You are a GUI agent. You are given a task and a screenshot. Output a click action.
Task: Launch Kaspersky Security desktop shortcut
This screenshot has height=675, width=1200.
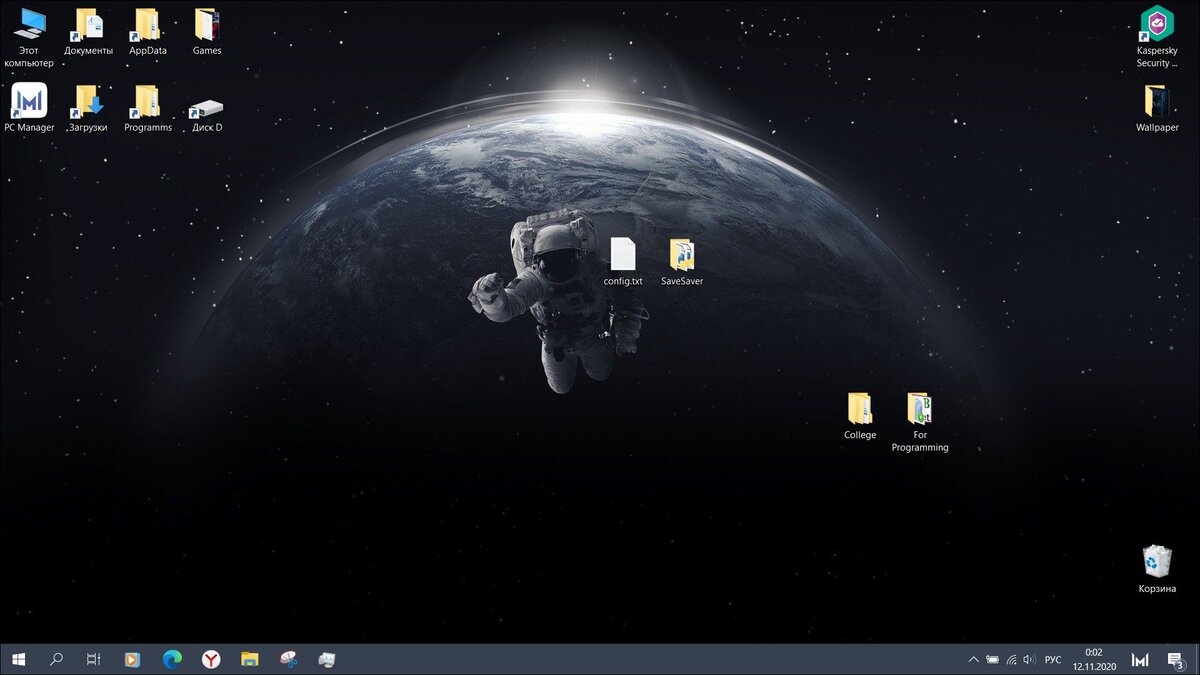[1157, 38]
